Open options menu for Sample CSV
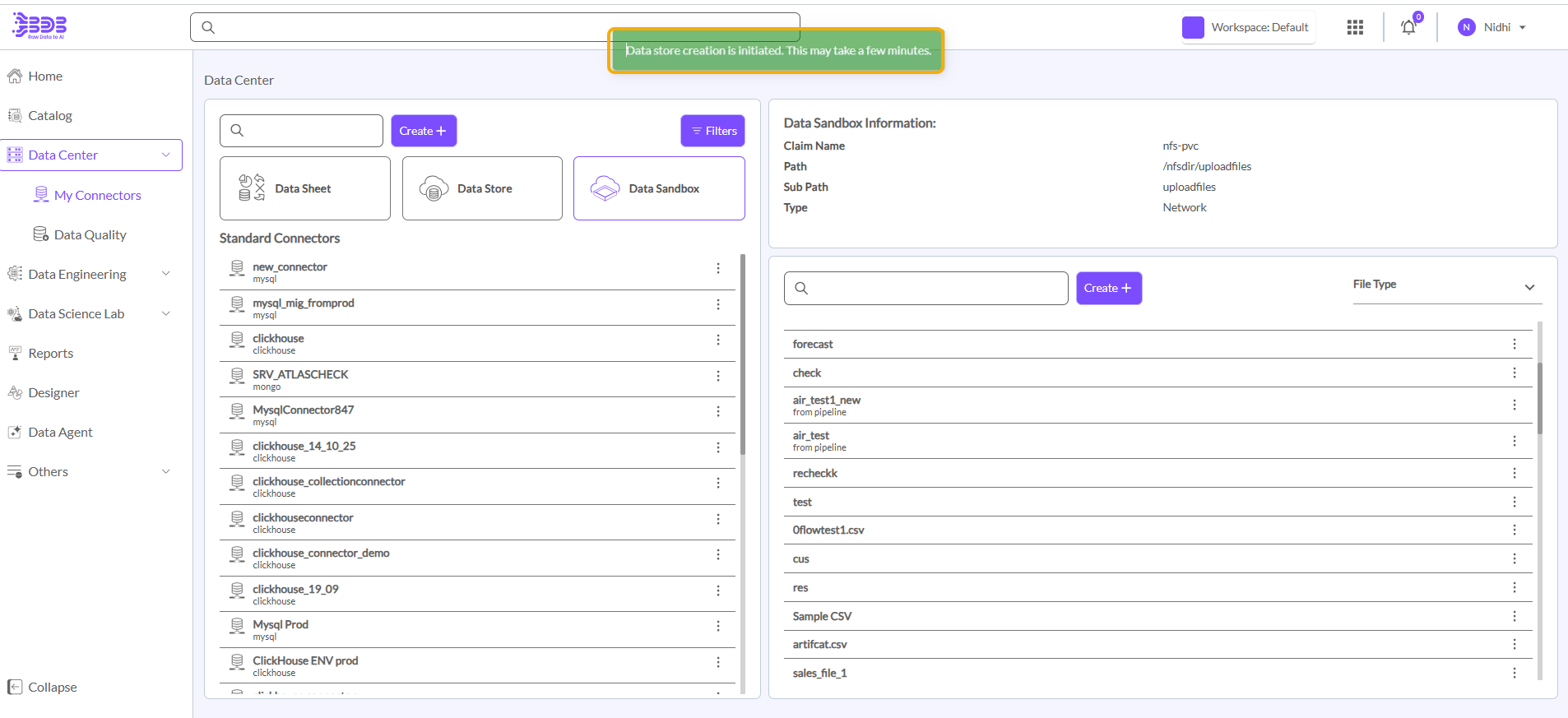Image resolution: width=1568 pixels, height=718 pixels. [1514, 616]
